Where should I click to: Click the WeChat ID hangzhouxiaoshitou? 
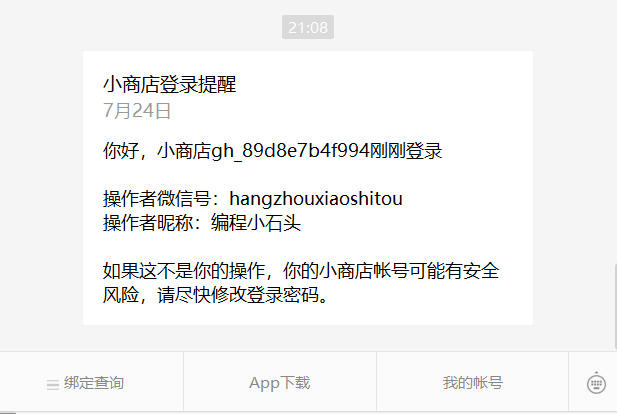(316, 198)
